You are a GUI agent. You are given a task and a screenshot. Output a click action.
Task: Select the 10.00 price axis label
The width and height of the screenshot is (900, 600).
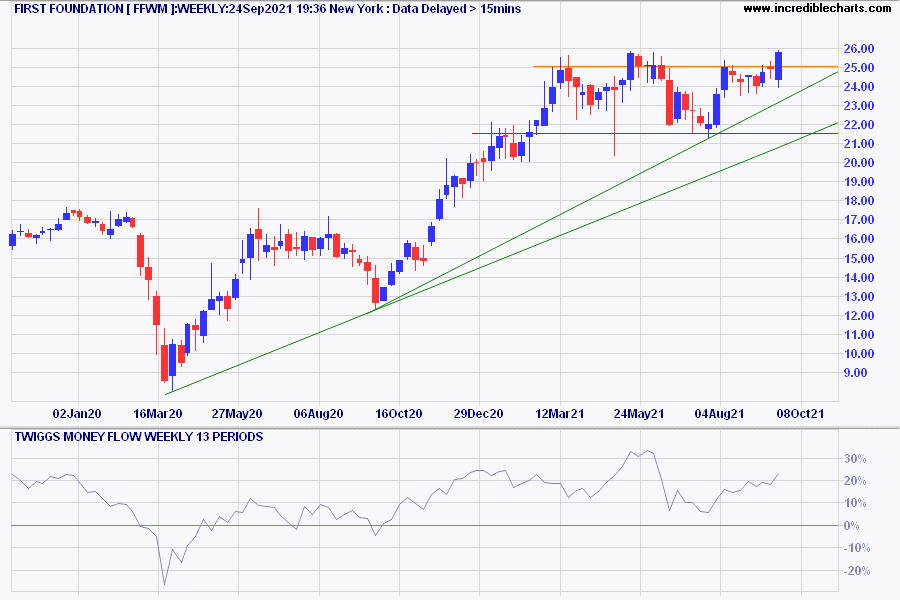[x=859, y=354]
